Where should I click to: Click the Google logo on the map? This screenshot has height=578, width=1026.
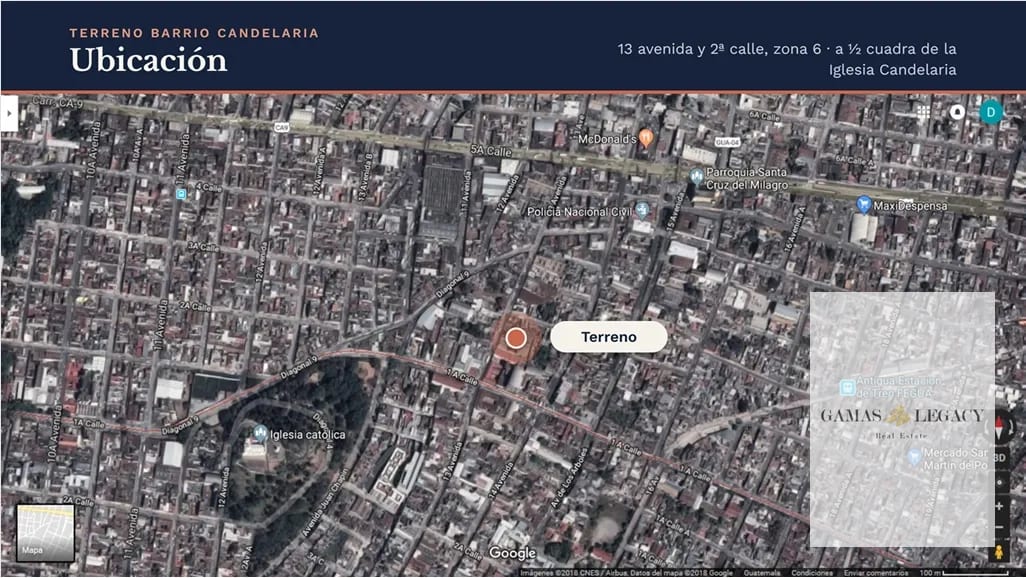click(512, 553)
